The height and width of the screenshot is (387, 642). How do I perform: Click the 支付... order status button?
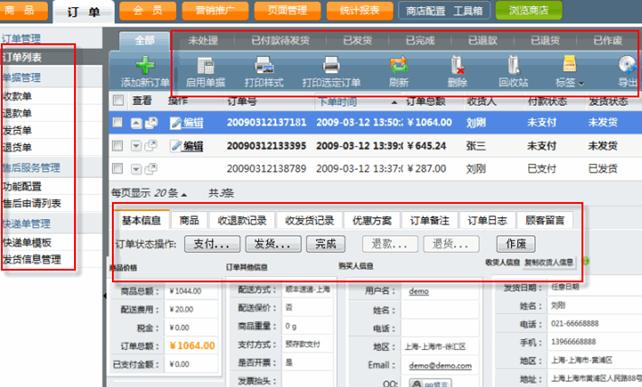coord(212,244)
